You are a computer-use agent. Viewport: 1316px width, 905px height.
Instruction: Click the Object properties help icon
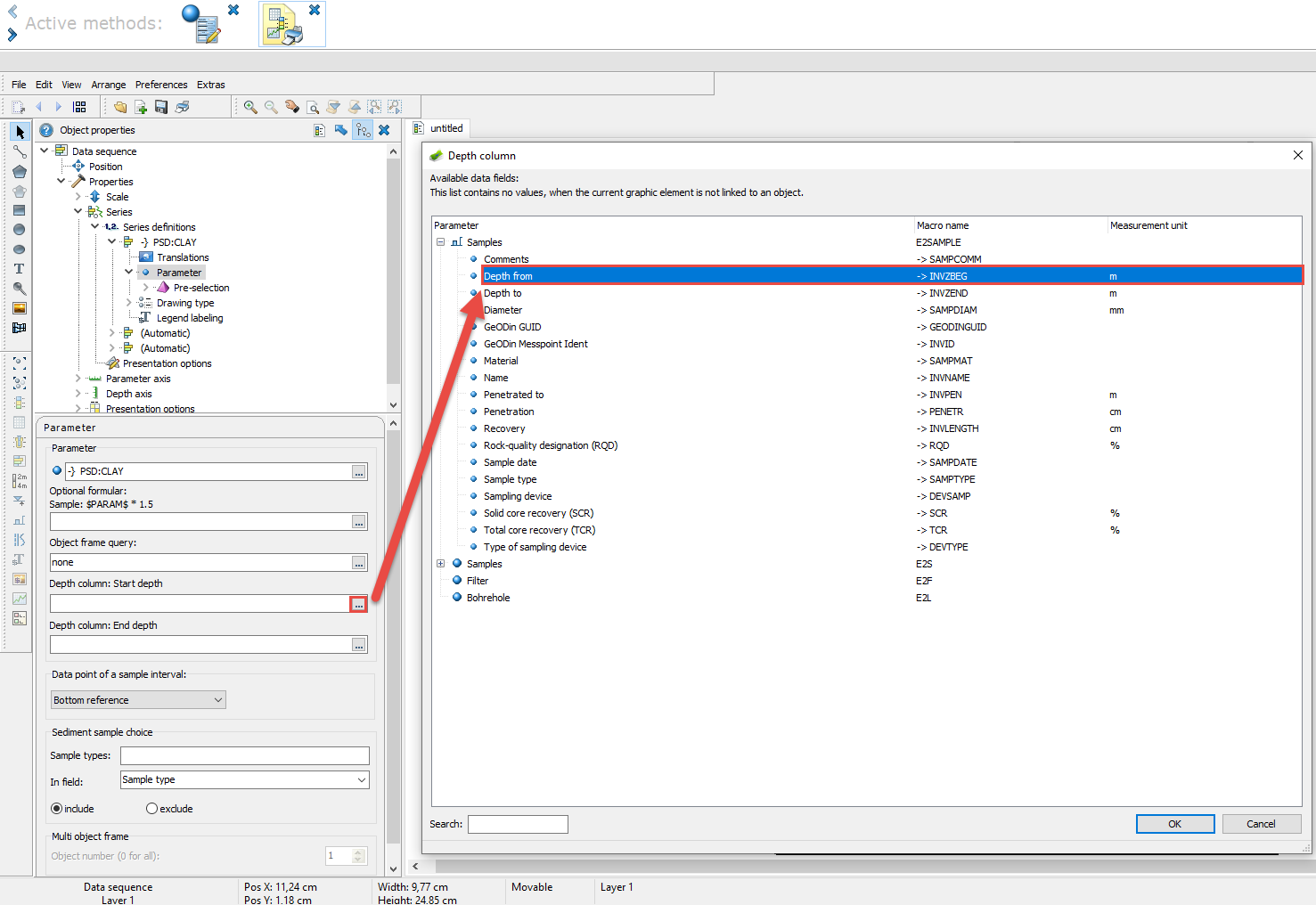[46, 130]
